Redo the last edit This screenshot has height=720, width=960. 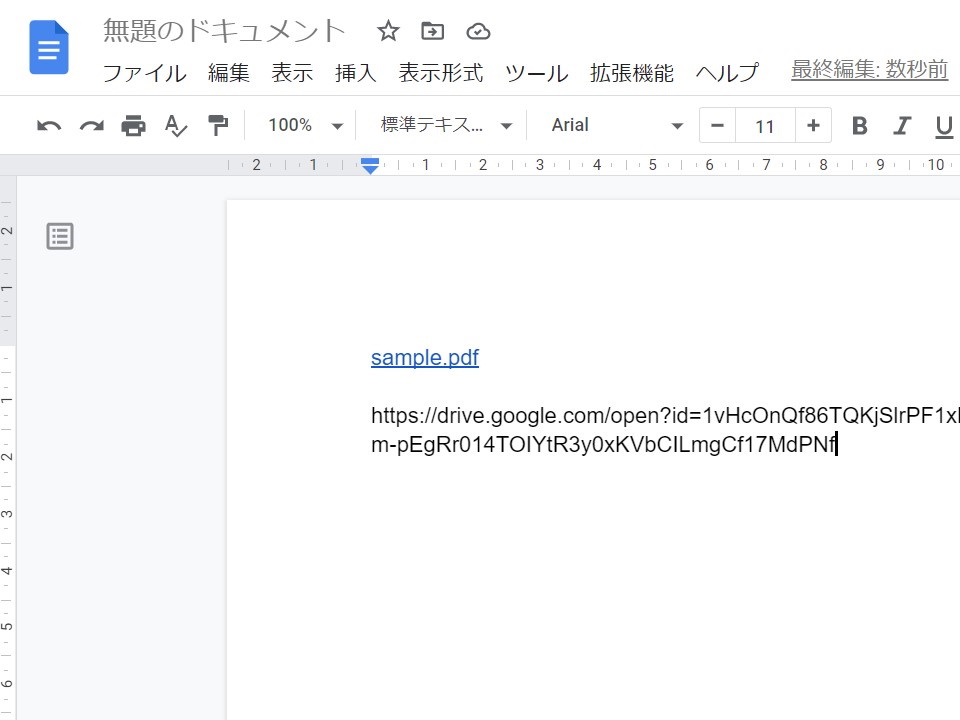click(90, 125)
